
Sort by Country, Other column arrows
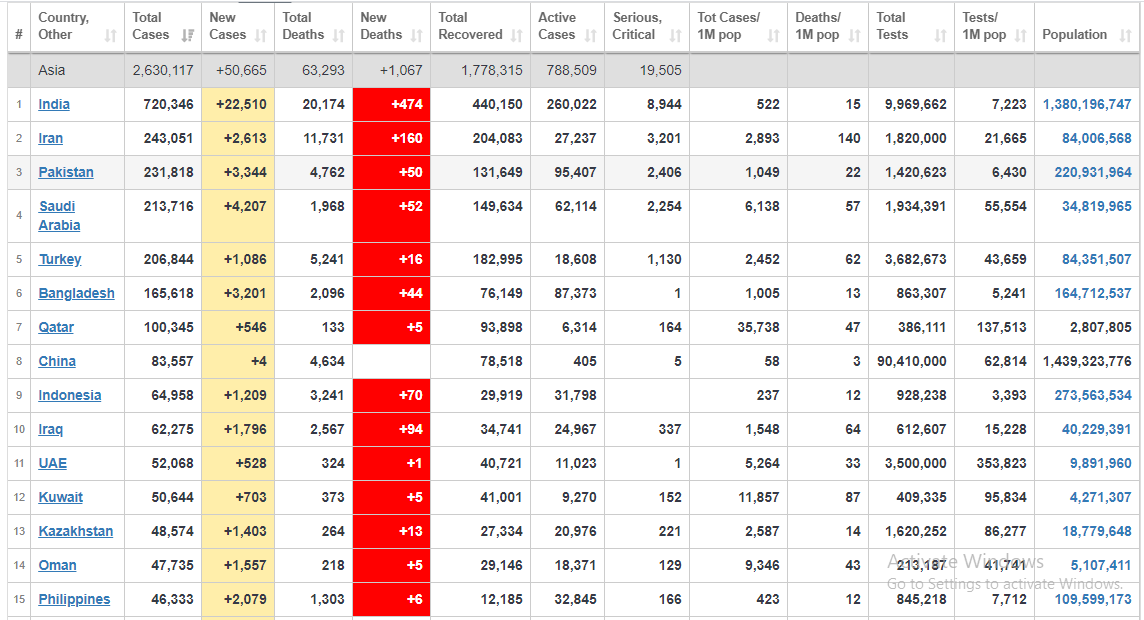pyautogui.click(x=111, y=35)
